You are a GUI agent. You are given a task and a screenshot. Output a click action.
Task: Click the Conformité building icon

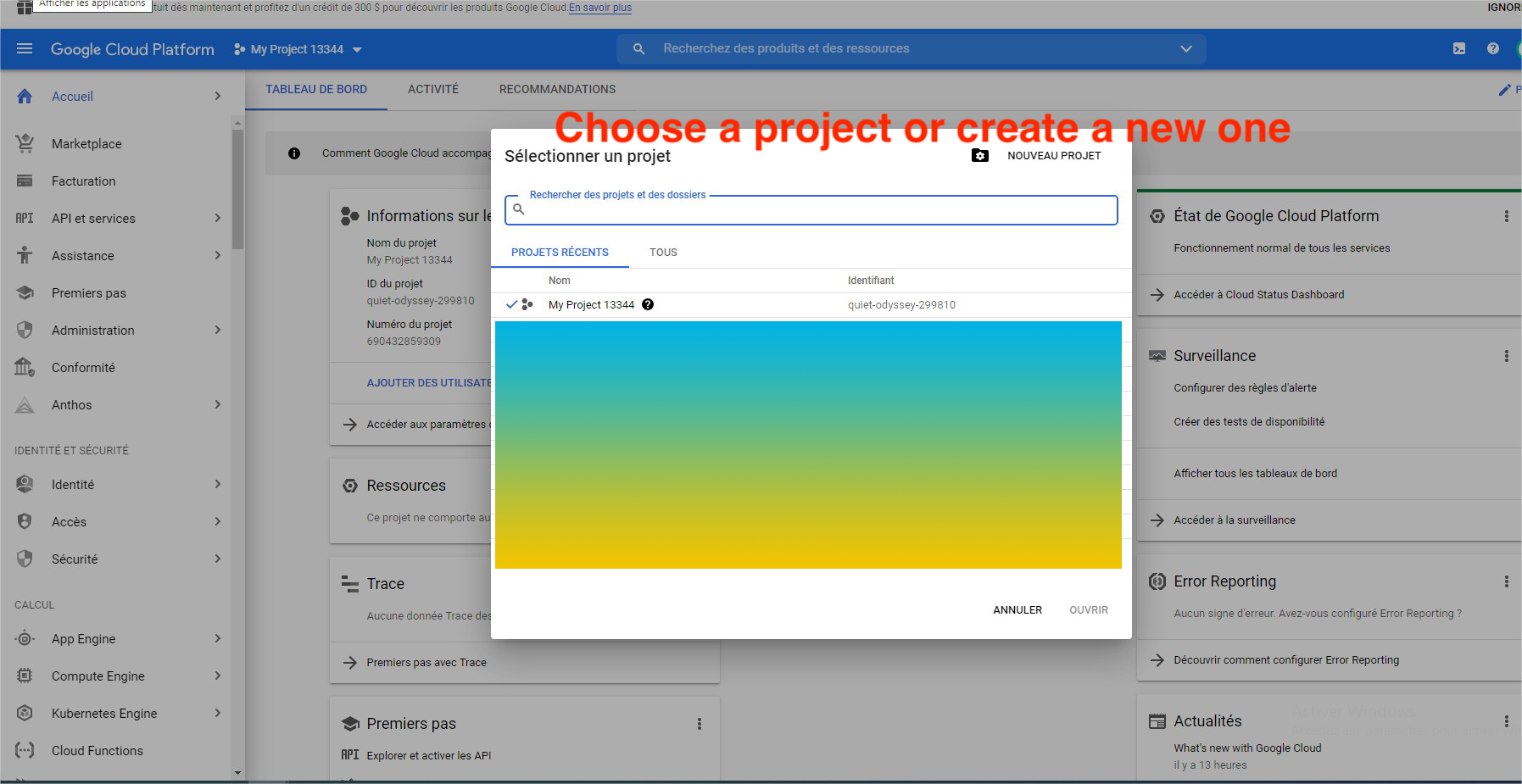(x=25, y=368)
